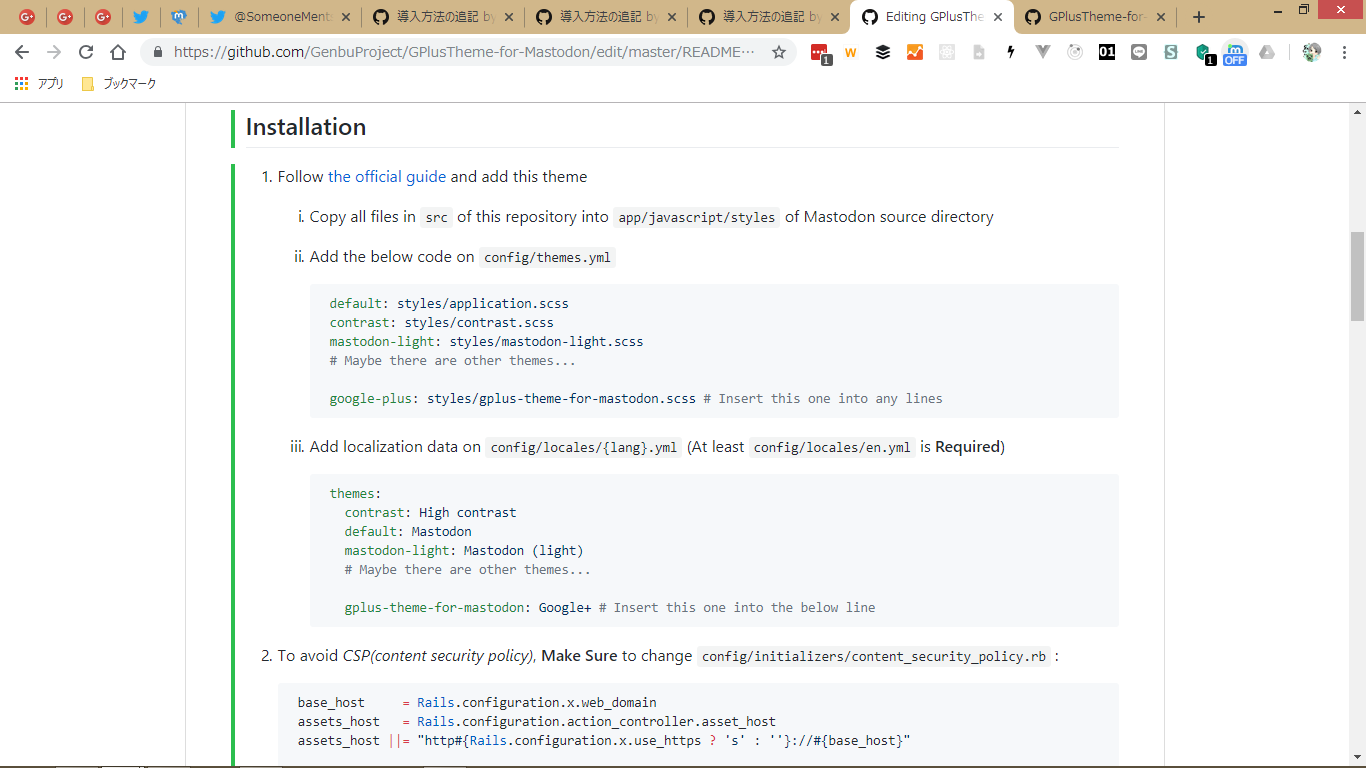Open the Vue devtools extension icon

1043,53
